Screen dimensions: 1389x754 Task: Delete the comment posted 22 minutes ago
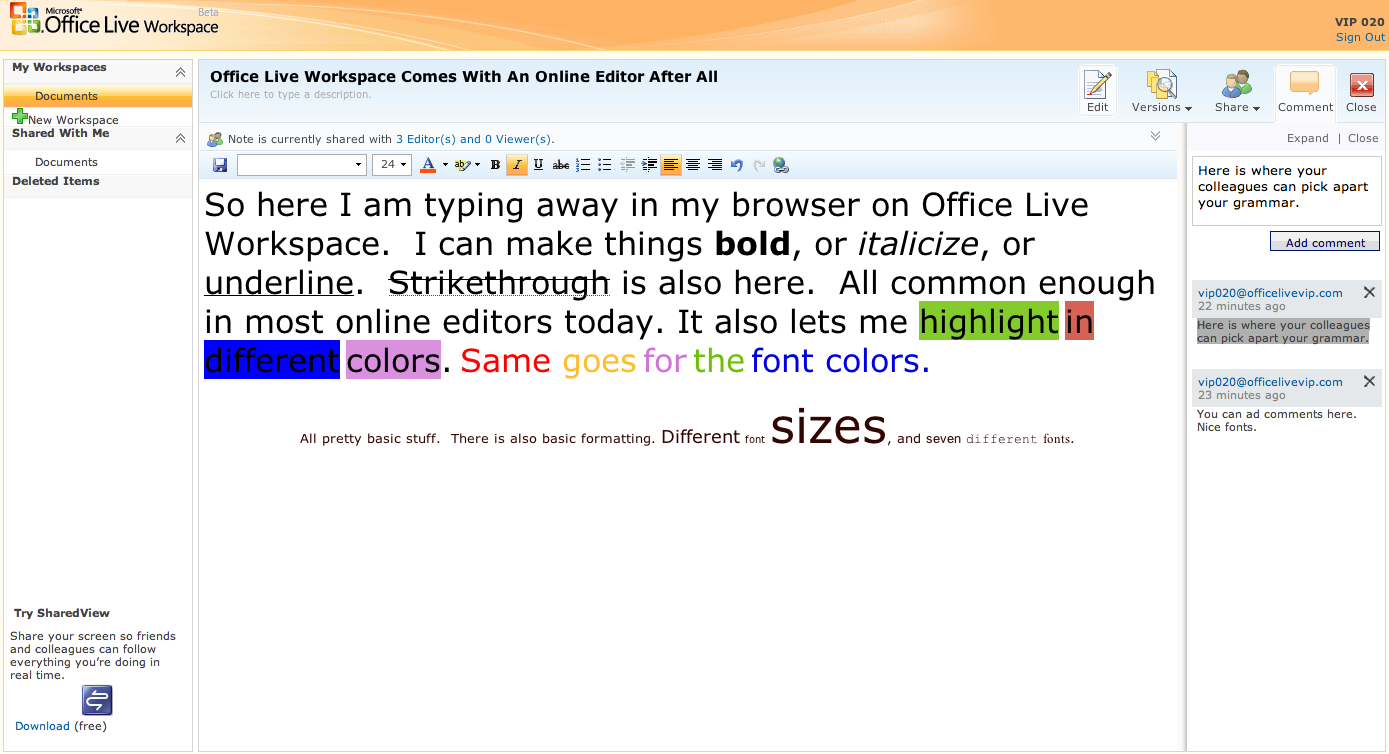[x=1369, y=292]
